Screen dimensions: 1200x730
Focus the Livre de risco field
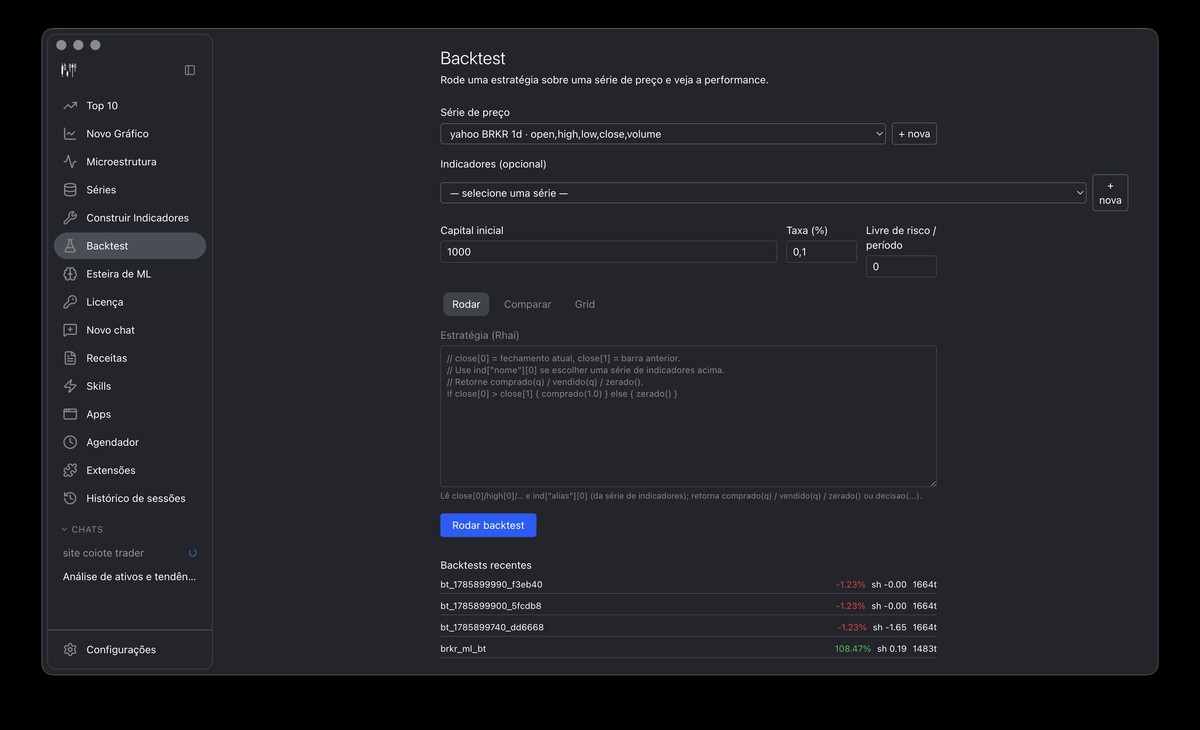(x=901, y=267)
